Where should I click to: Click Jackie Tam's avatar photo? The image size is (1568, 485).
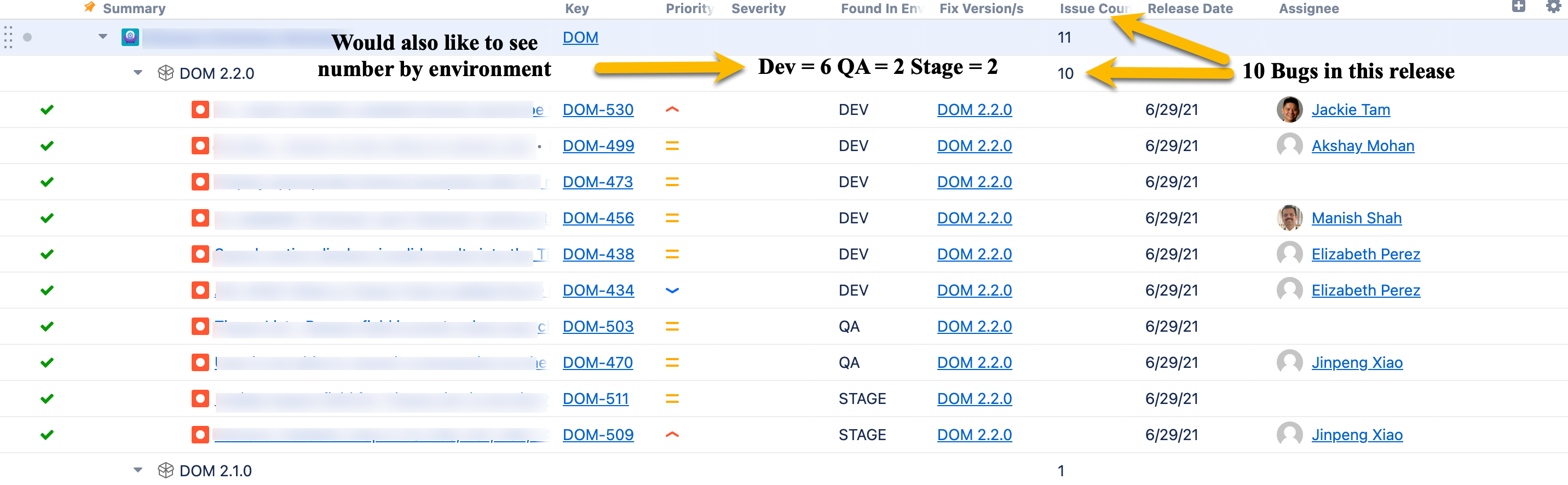pos(1289,109)
